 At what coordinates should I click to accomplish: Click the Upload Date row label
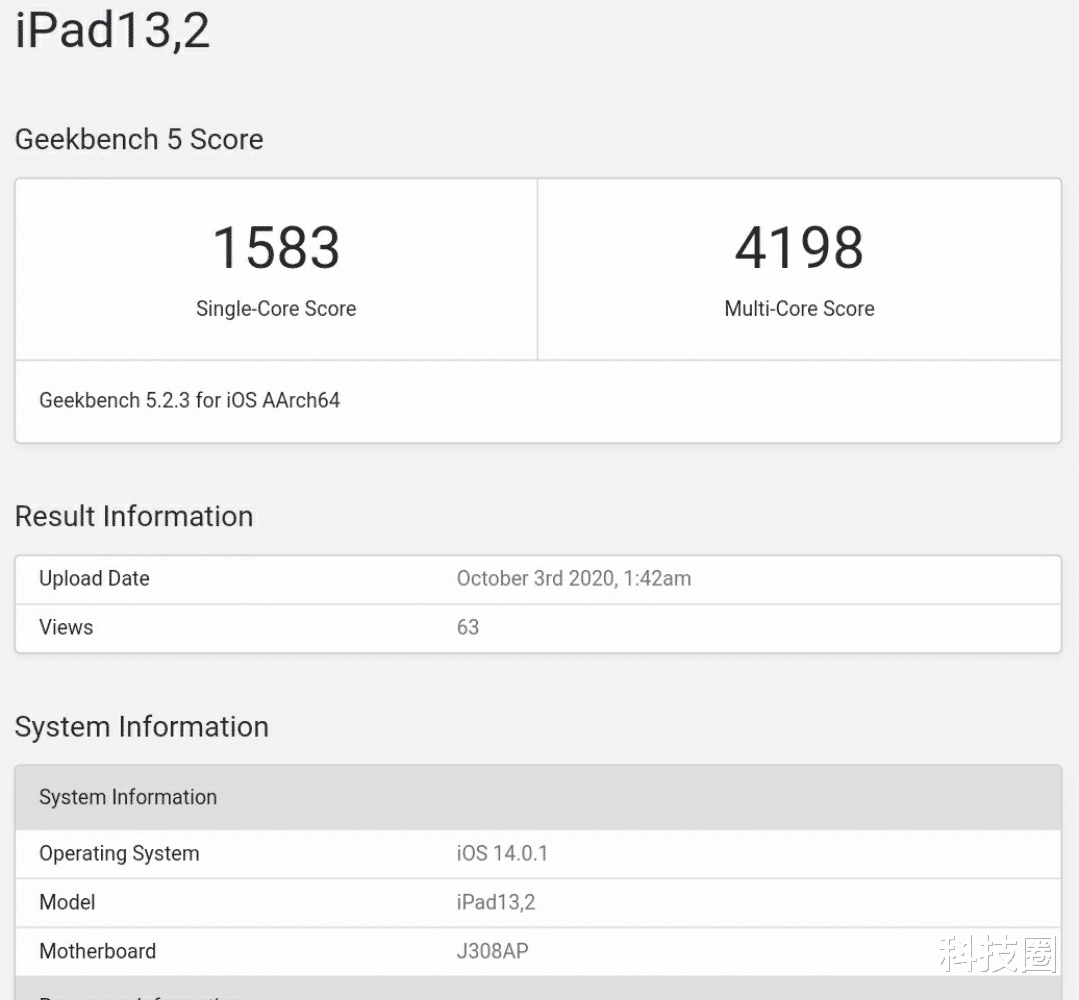point(94,578)
